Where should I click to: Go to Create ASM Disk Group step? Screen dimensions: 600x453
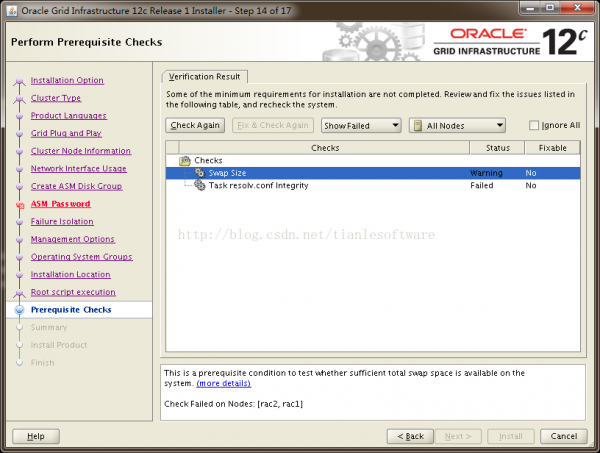(77, 186)
